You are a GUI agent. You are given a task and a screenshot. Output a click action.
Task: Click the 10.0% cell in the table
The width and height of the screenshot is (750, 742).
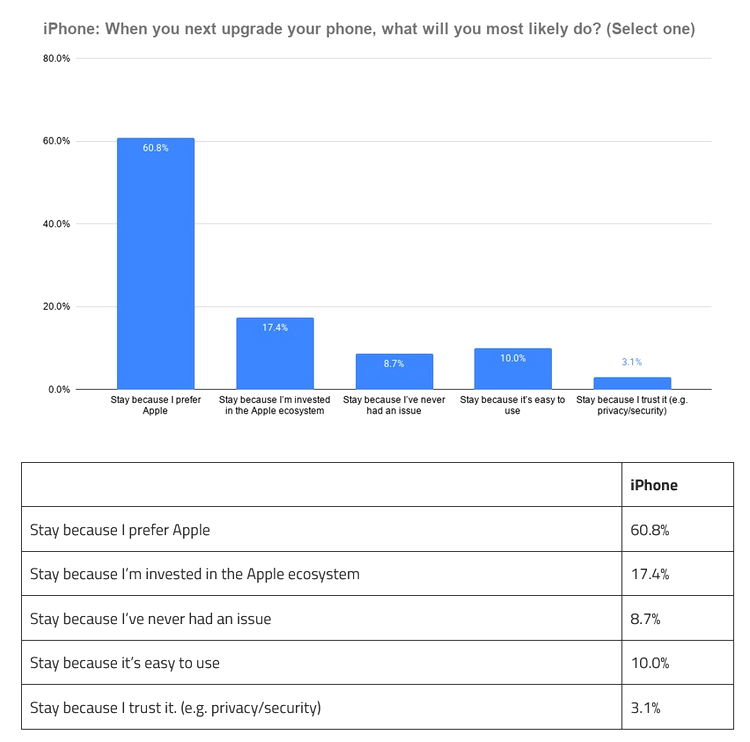click(x=649, y=663)
